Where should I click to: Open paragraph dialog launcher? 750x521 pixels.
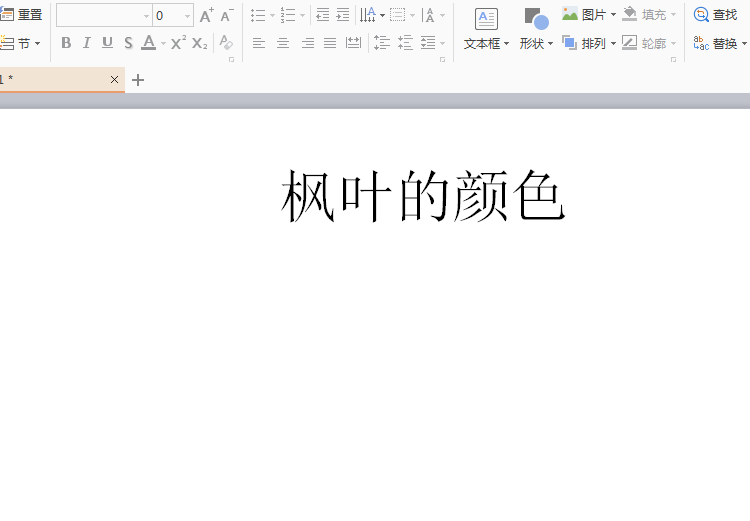[x=442, y=60]
